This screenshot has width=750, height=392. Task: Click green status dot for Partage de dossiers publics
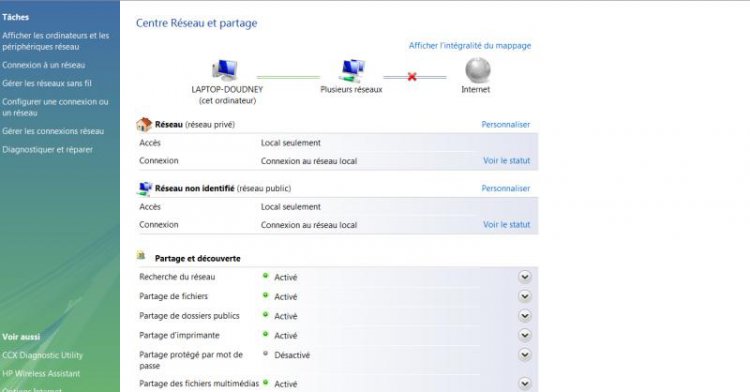pos(265,315)
